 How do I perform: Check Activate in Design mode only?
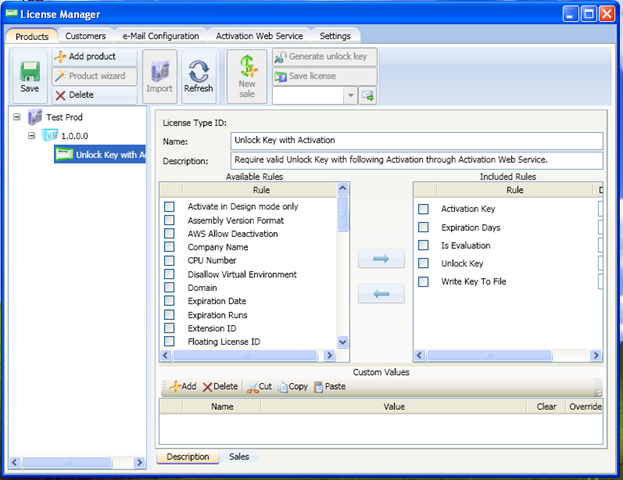(x=169, y=207)
